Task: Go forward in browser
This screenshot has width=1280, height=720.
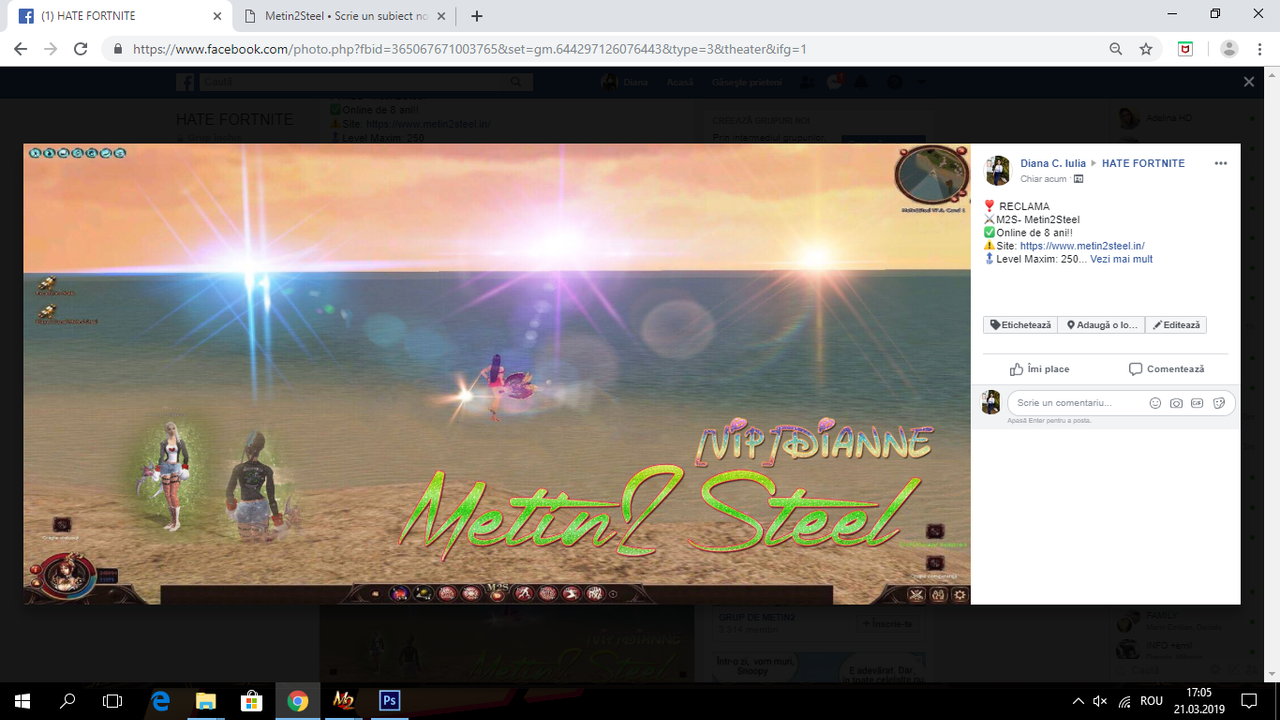Action: click(x=51, y=49)
